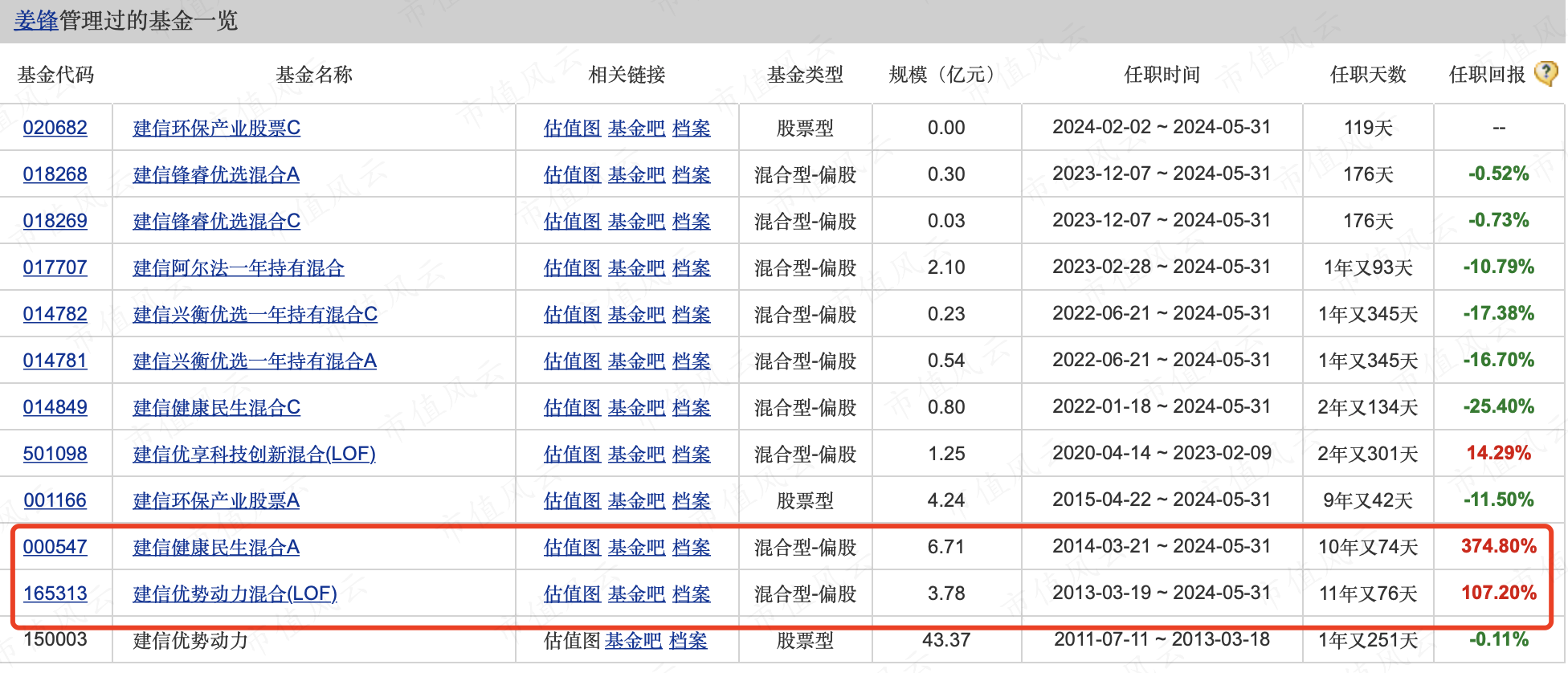Click date range 2011-07-11 ~ 2013-03-18
Viewport: 1568px width, 673px height.
click(1162, 639)
